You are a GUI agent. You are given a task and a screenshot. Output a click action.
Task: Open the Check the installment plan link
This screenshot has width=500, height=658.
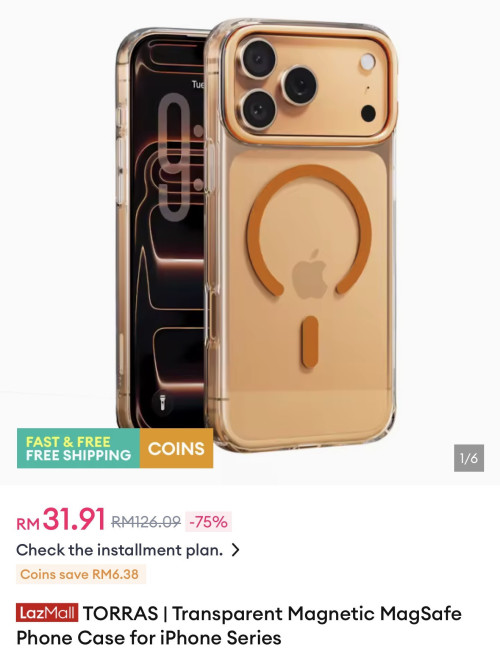120,550
